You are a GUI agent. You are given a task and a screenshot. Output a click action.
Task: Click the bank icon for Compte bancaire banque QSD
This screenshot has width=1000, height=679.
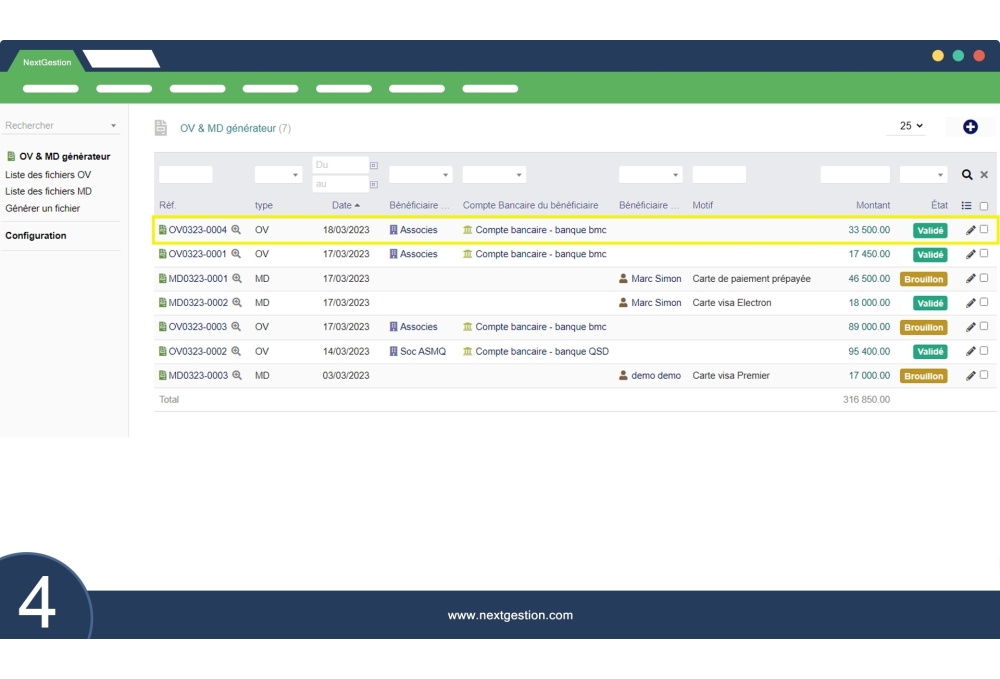pos(468,351)
